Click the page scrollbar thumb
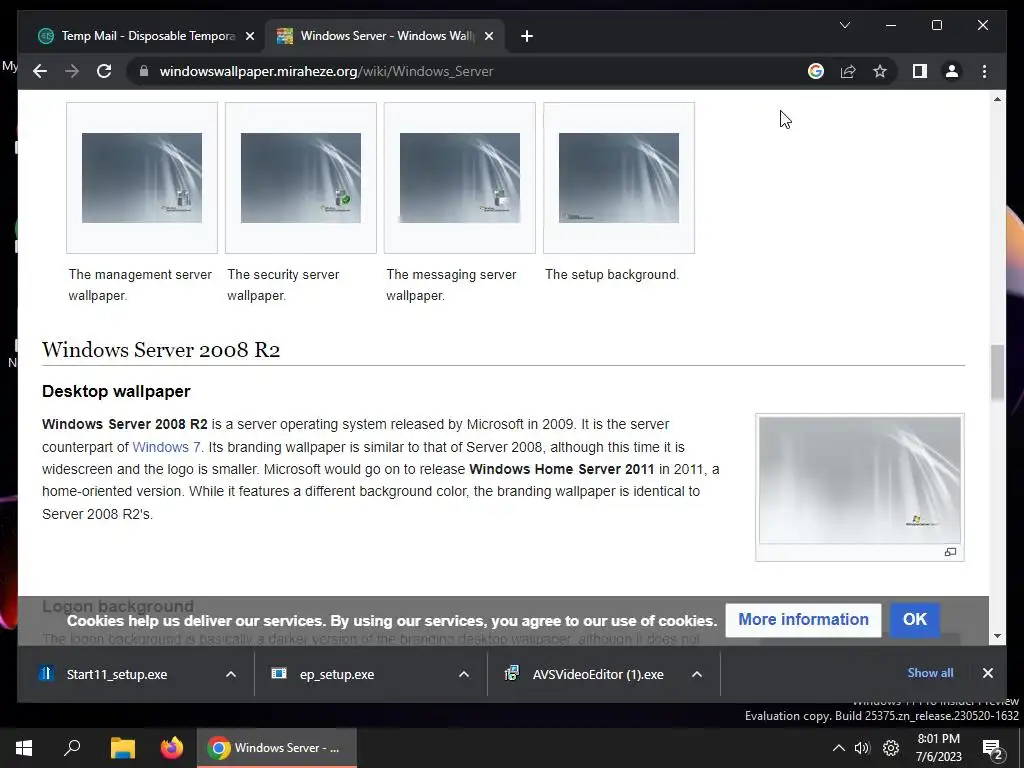The image size is (1024, 768). (x=997, y=372)
